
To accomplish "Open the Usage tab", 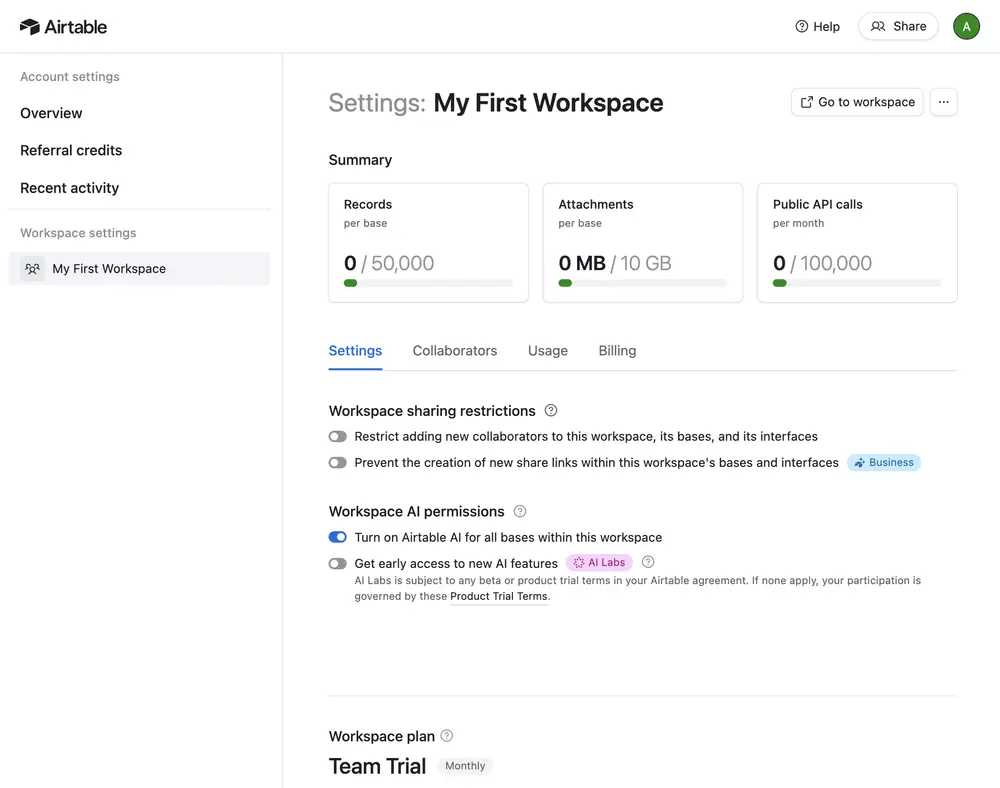I will [548, 351].
